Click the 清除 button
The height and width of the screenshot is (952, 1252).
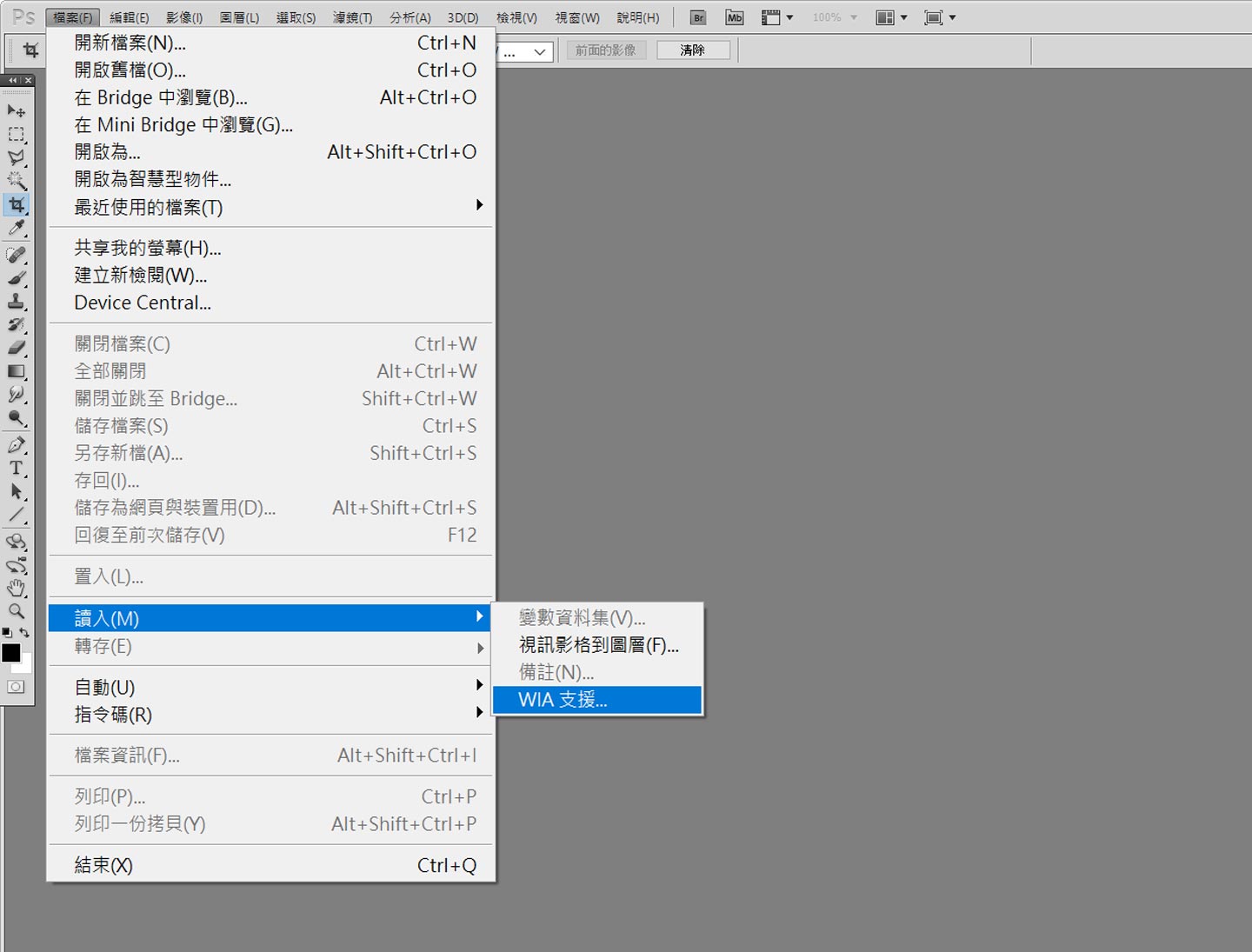pyautogui.click(x=693, y=50)
